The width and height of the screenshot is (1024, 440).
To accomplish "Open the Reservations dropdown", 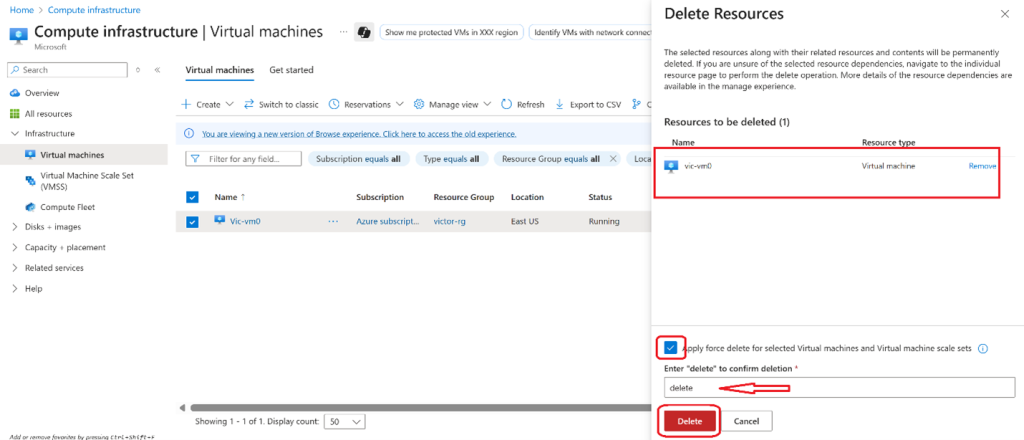I will click(x=400, y=104).
